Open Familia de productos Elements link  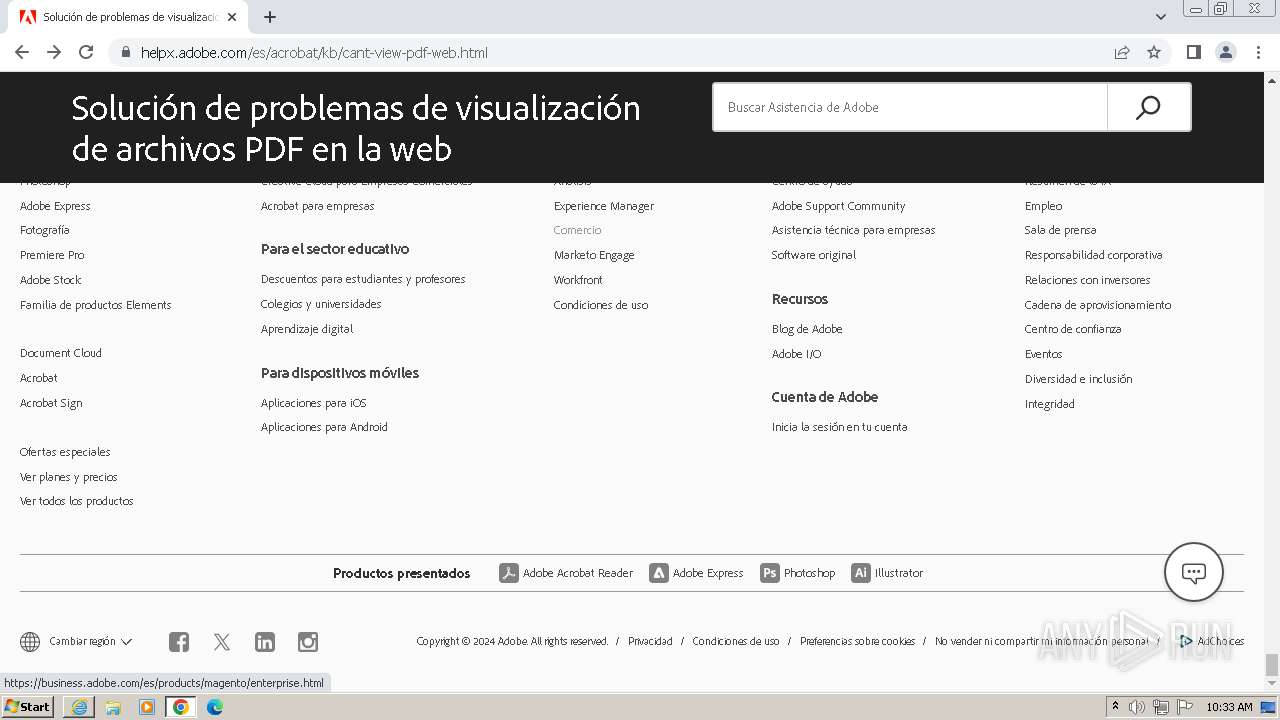[x=96, y=305]
